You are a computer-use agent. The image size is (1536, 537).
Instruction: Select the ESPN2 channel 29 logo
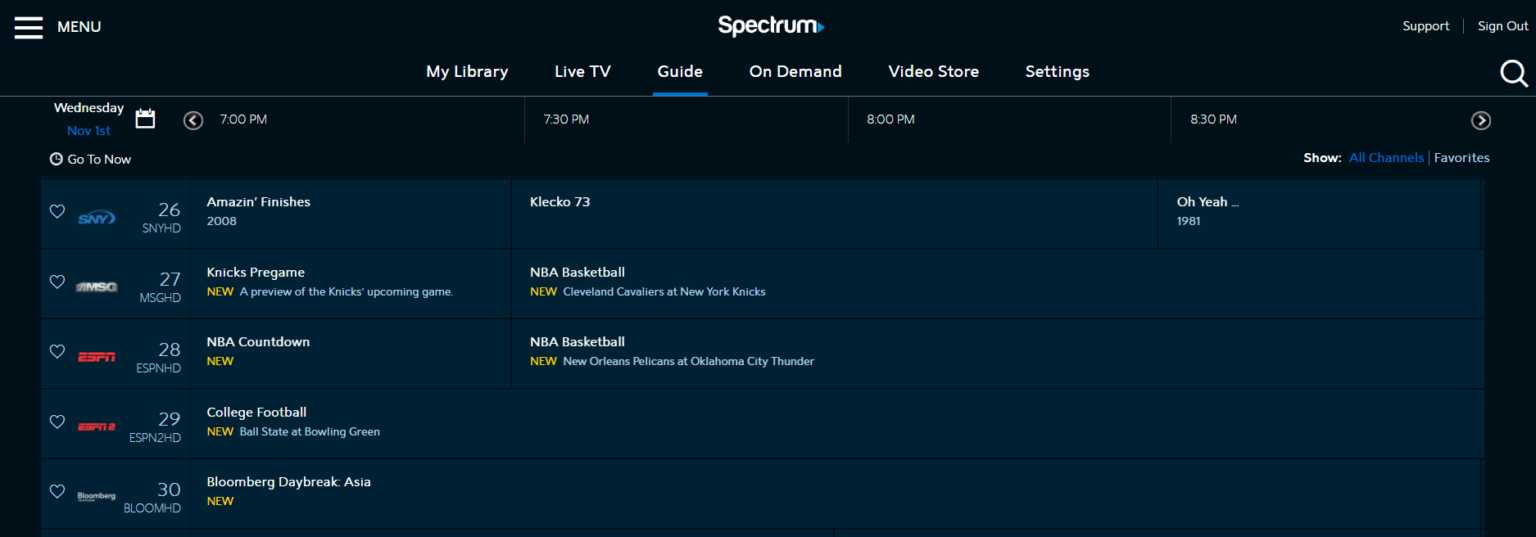[x=97, y=427]
